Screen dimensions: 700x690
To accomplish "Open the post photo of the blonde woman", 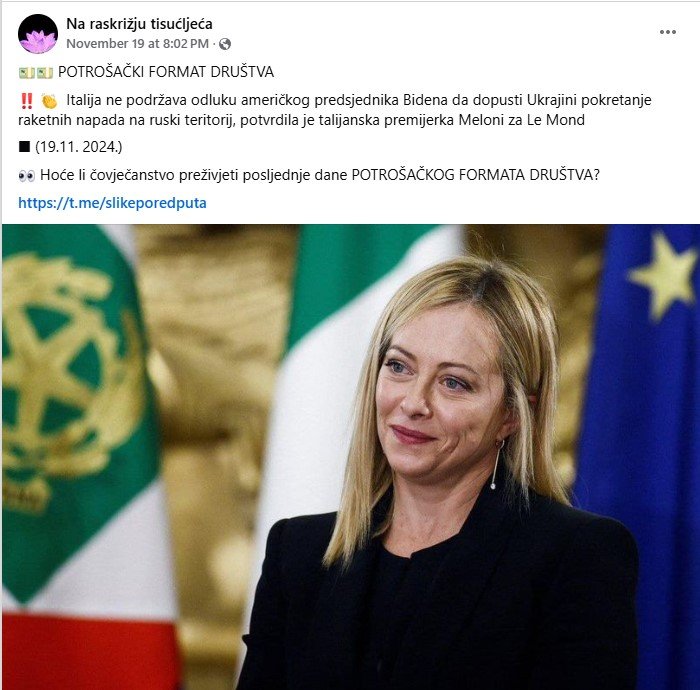I will click(350, 457).
